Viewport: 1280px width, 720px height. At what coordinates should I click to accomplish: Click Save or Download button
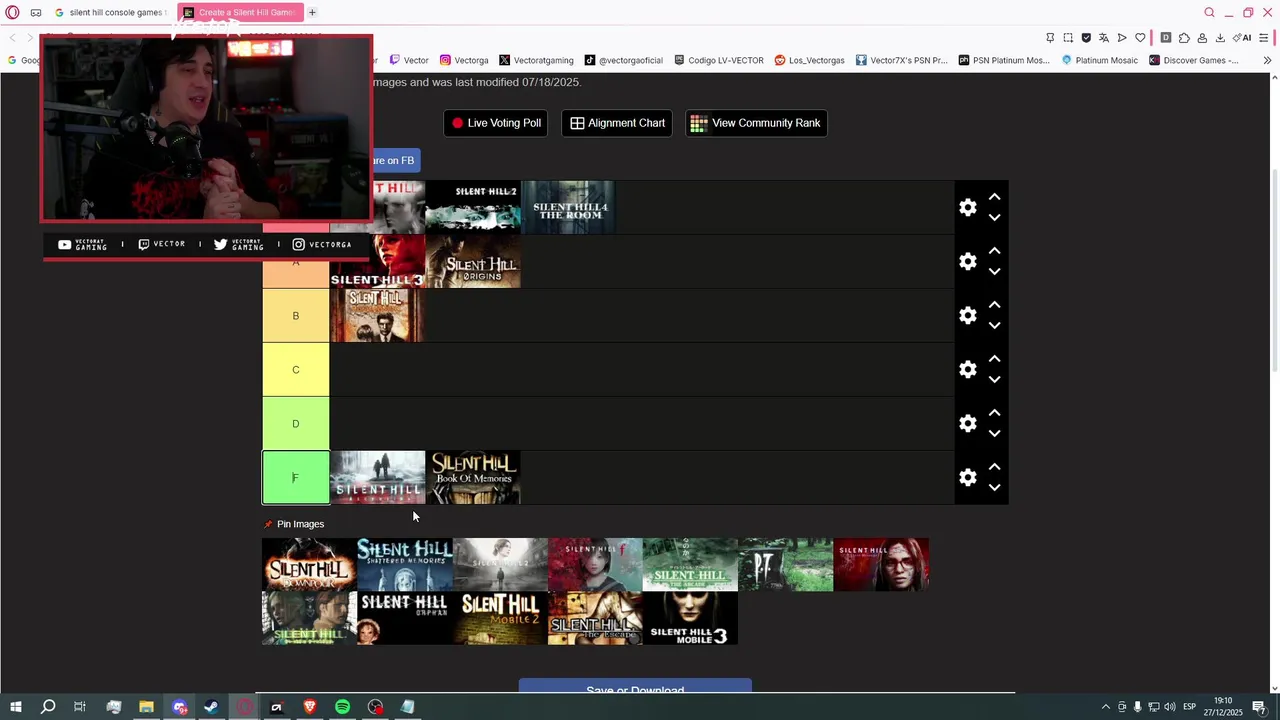coord(635,688)
